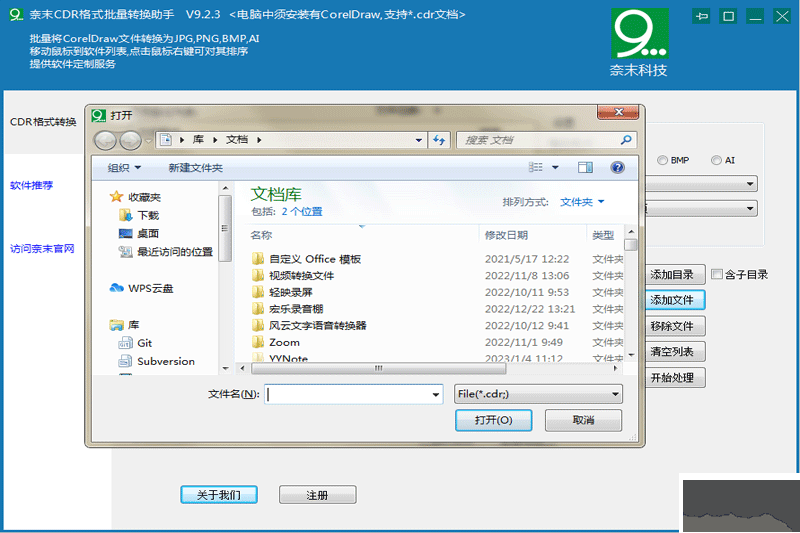800x533 pixels.
Task: Click the file list vertical scrollbar thumb
Action: click(631, 245)
